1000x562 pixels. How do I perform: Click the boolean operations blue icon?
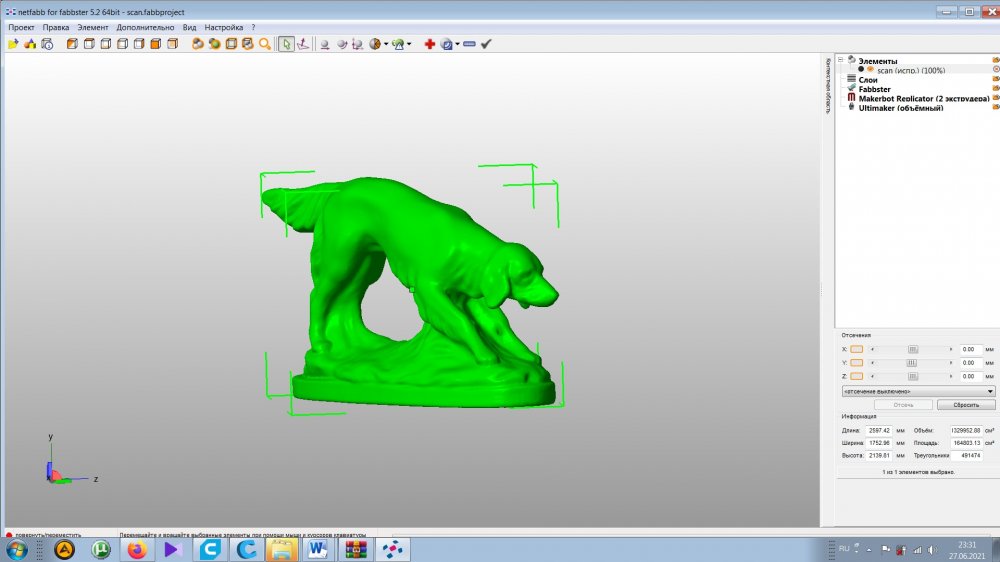446,44
